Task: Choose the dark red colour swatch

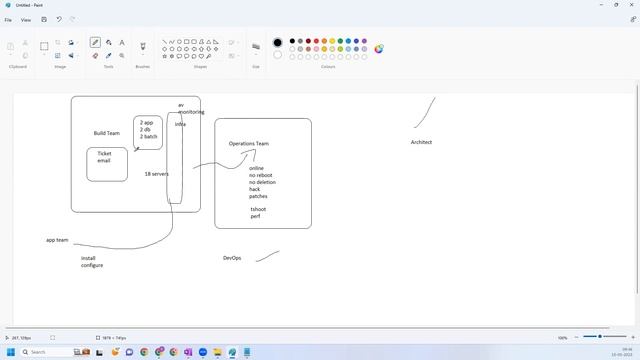Action: click(x=308, y=41)
